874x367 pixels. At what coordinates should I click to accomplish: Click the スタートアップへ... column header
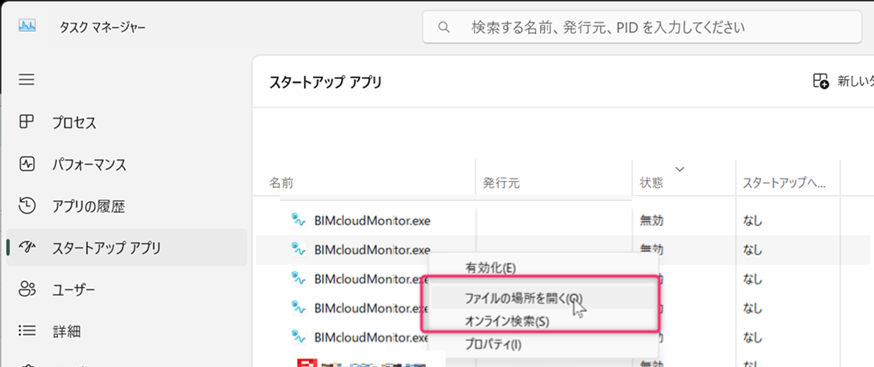pos(784,183)
